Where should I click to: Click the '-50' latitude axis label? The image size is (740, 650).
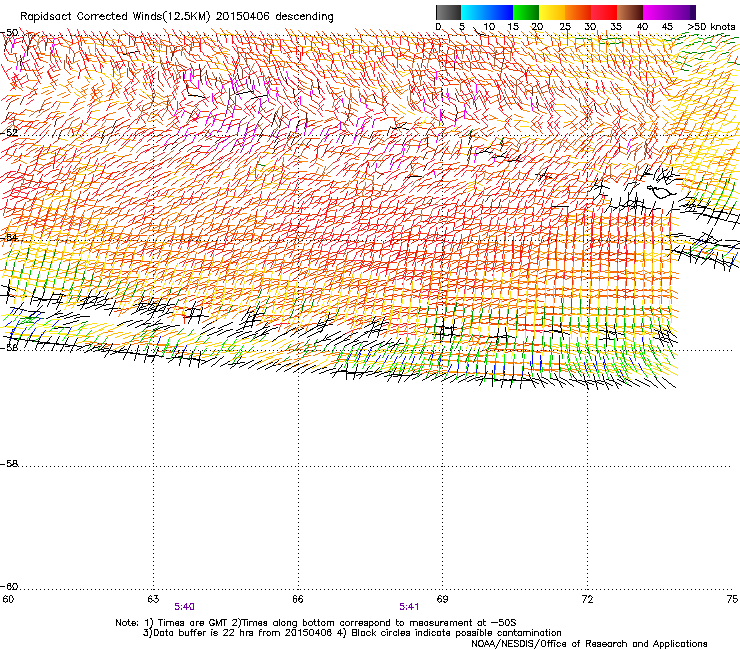point(9,33)
